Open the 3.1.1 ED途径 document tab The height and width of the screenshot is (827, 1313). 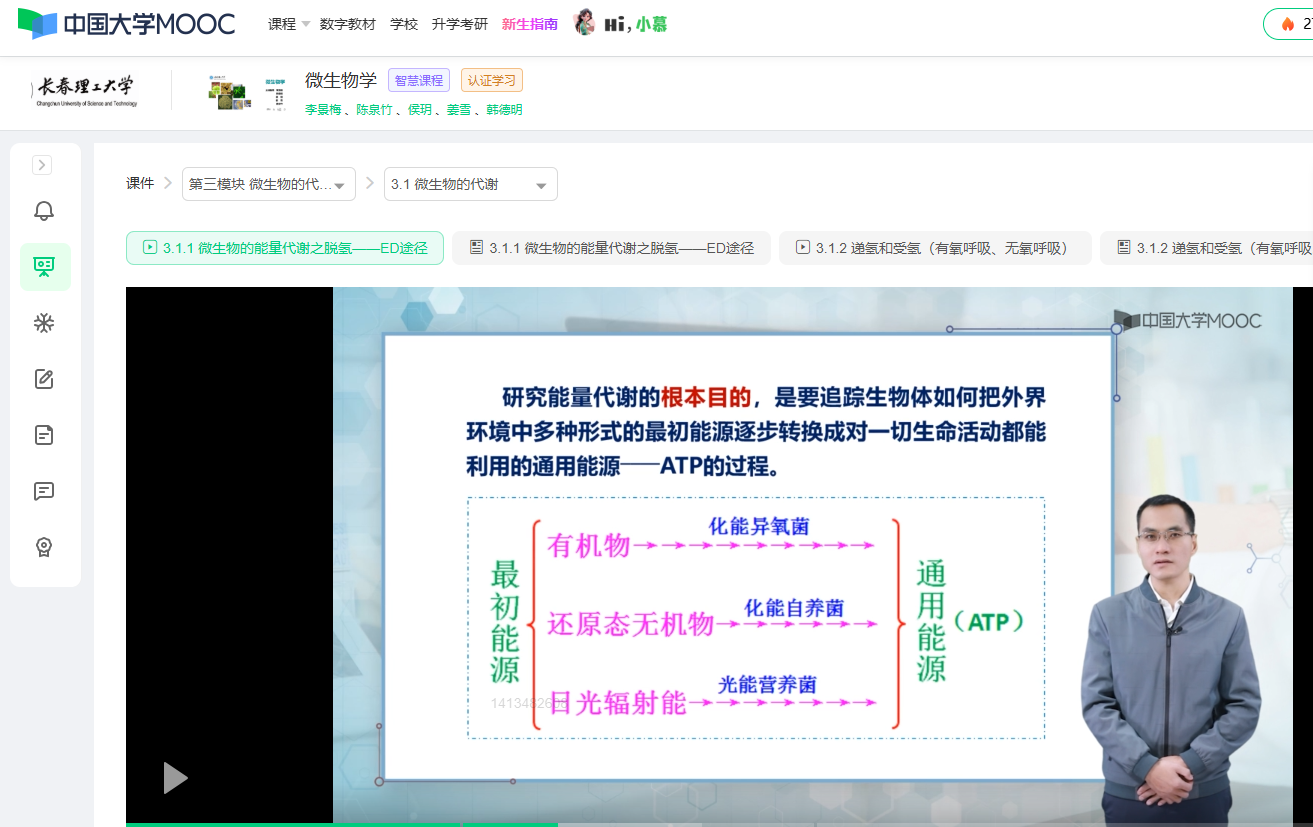tap(611, 248)
